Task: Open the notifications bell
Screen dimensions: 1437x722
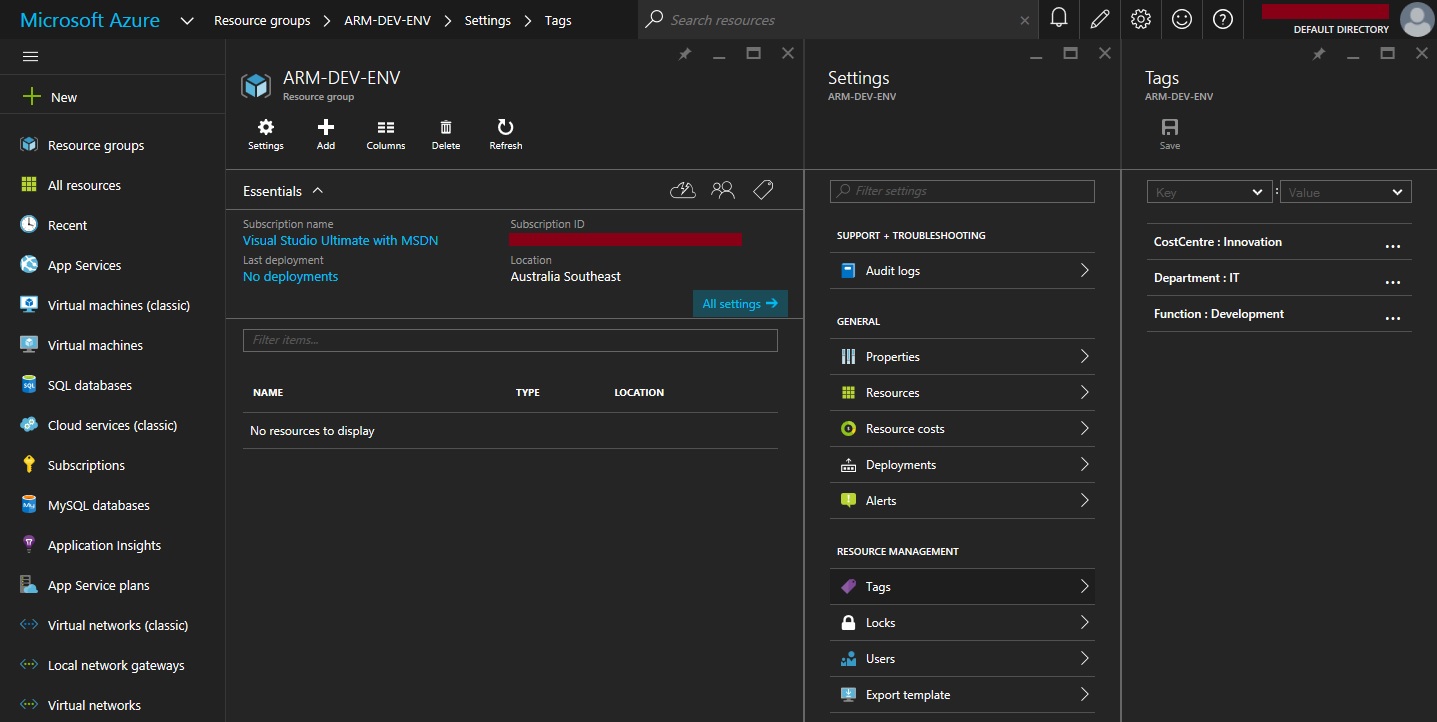Action: point(1059,19)
